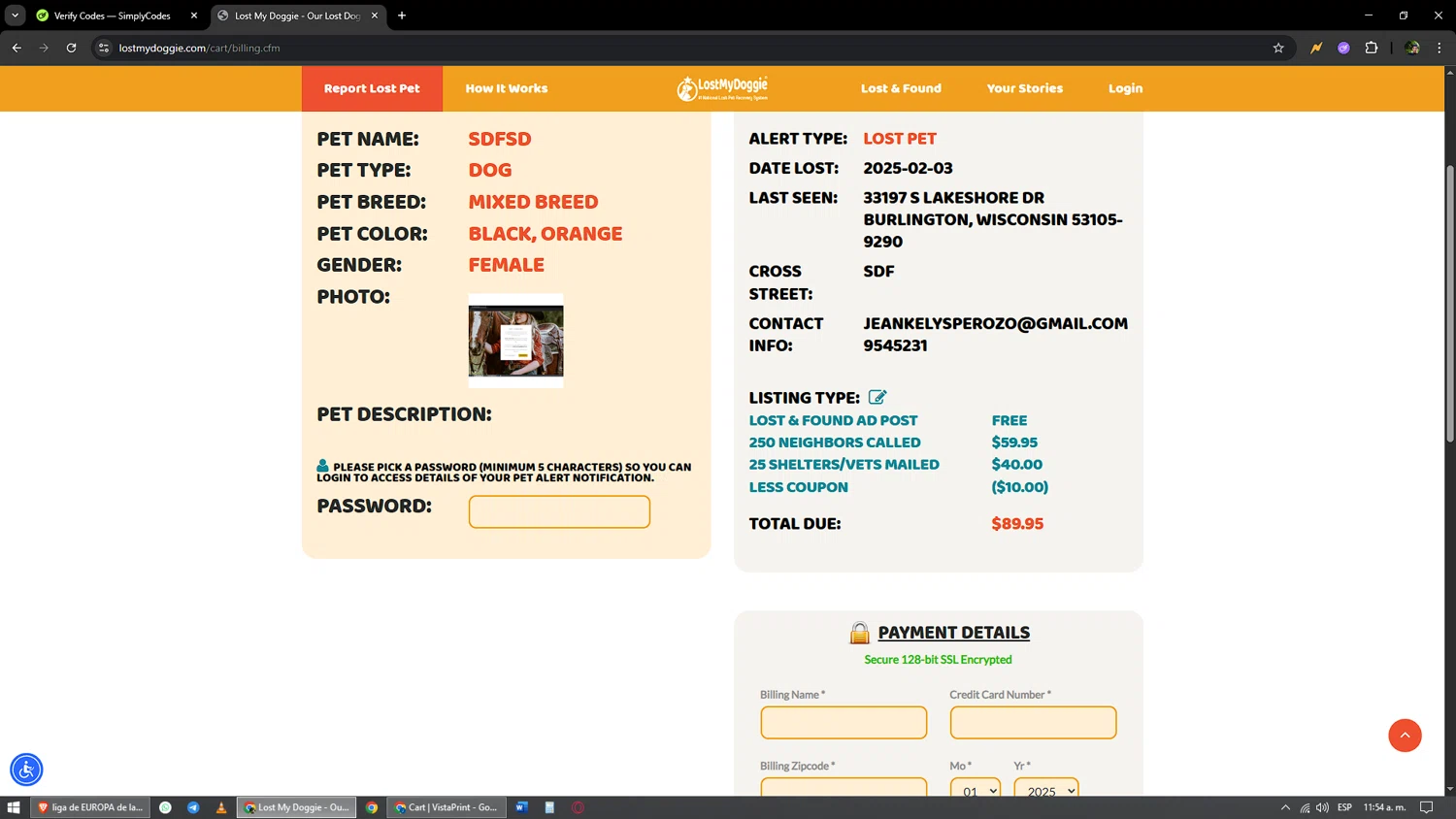Click the Billing Name input field
1456x819 pixels.
[x=844, y=722]
